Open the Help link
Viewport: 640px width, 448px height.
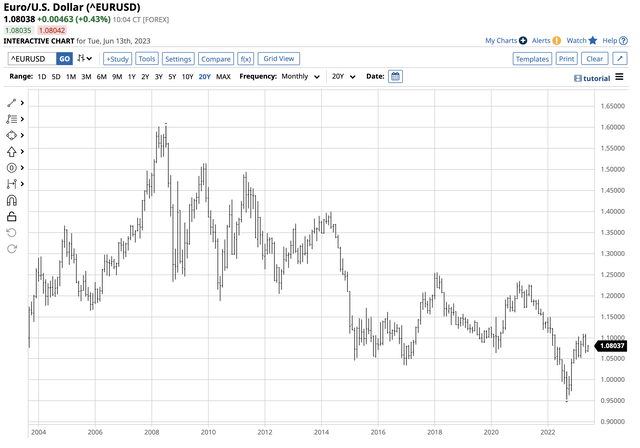click(610, 40)
